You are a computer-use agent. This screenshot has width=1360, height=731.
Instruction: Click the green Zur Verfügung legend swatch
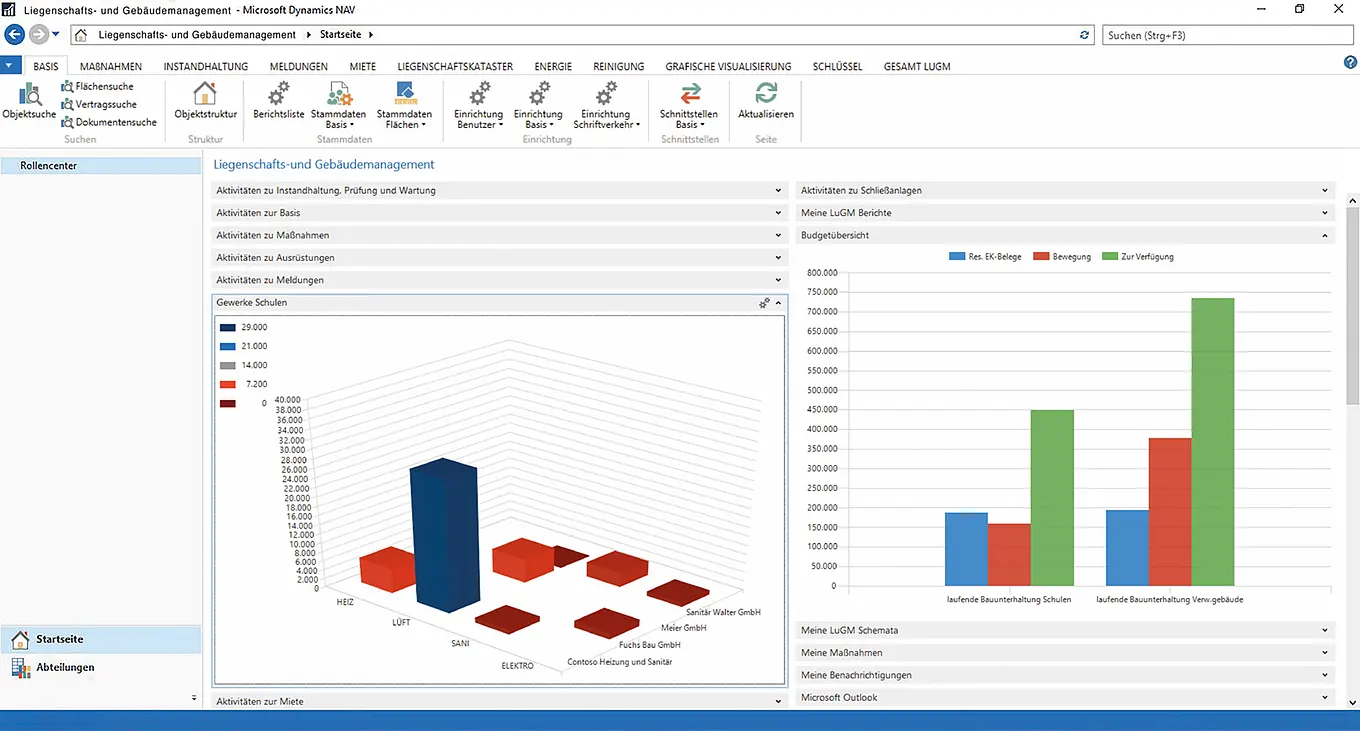coord(1111,257)
